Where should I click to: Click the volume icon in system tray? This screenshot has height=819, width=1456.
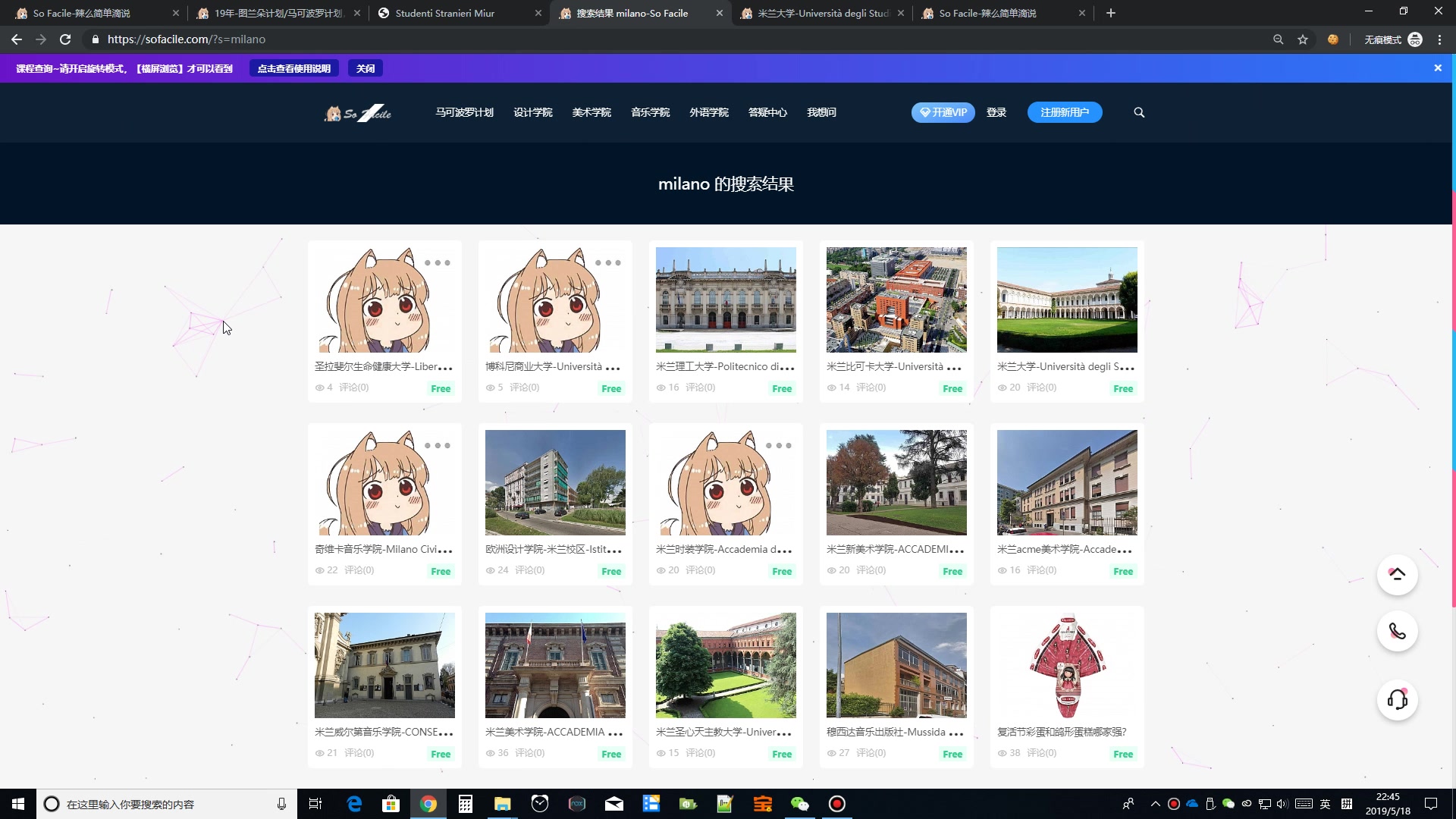point(1282,804)
